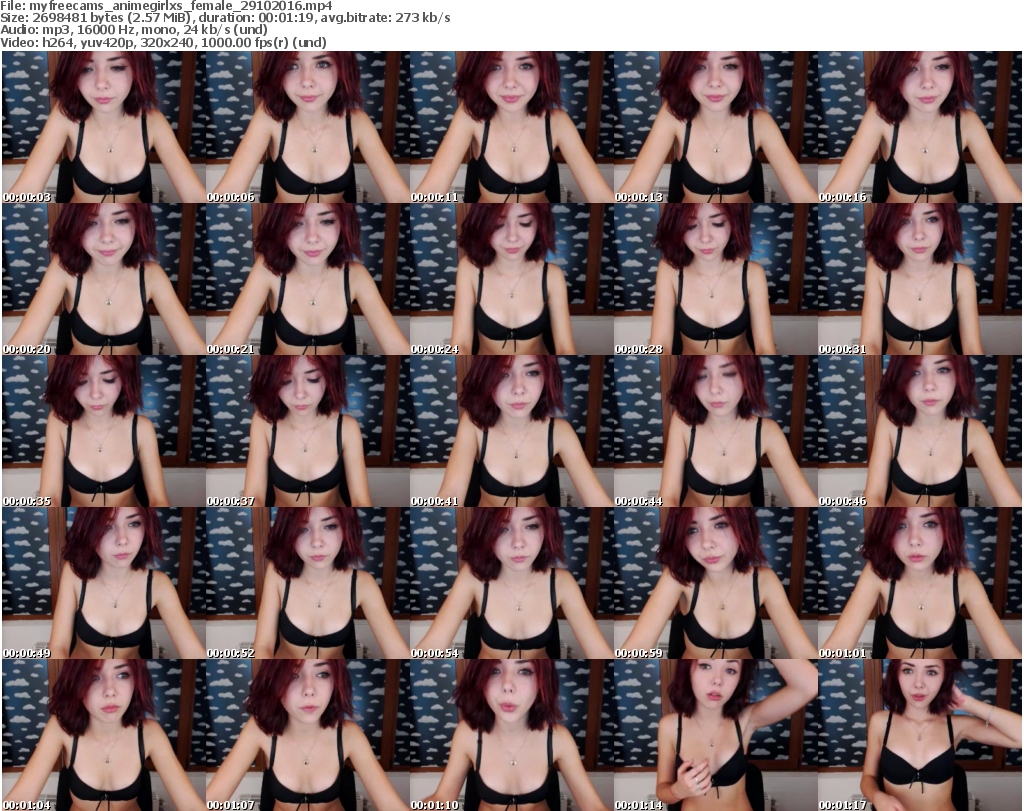This screenshot has height=811, width=1024.
Task: Choose the thumbnail at 00:00:49
Action: pos(103,583)
